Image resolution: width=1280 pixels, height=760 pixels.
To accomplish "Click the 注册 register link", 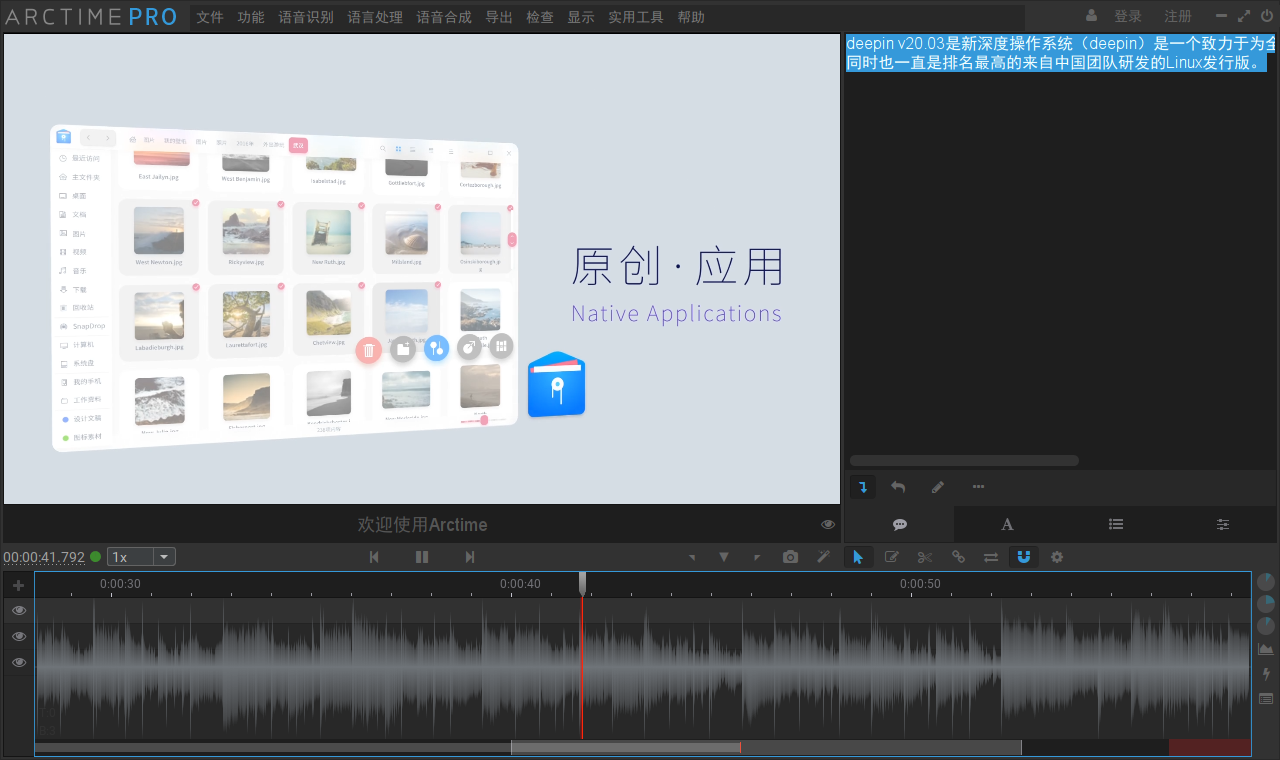I will tap(1178, 17).
